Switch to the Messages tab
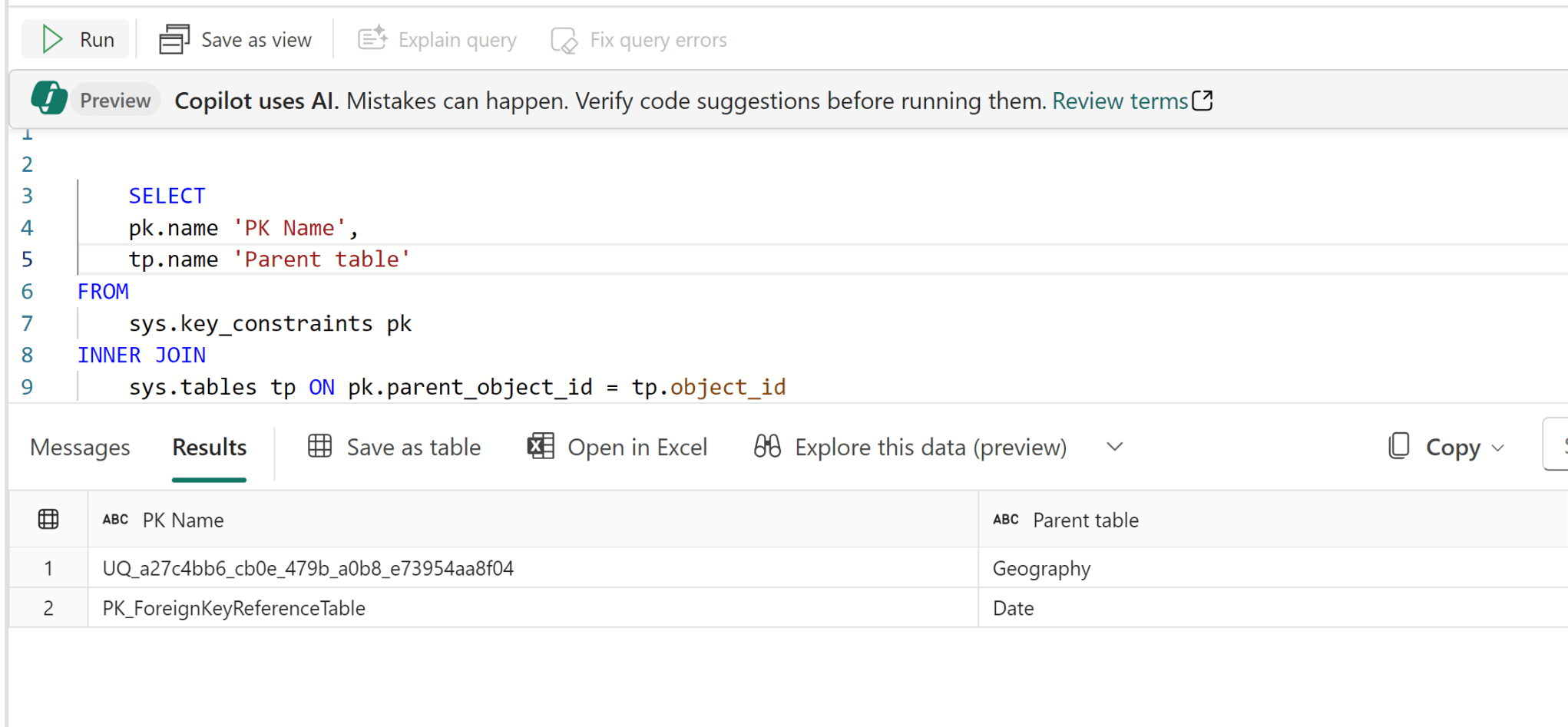This screenshot has width=1568, height=727. coord(79,447)
